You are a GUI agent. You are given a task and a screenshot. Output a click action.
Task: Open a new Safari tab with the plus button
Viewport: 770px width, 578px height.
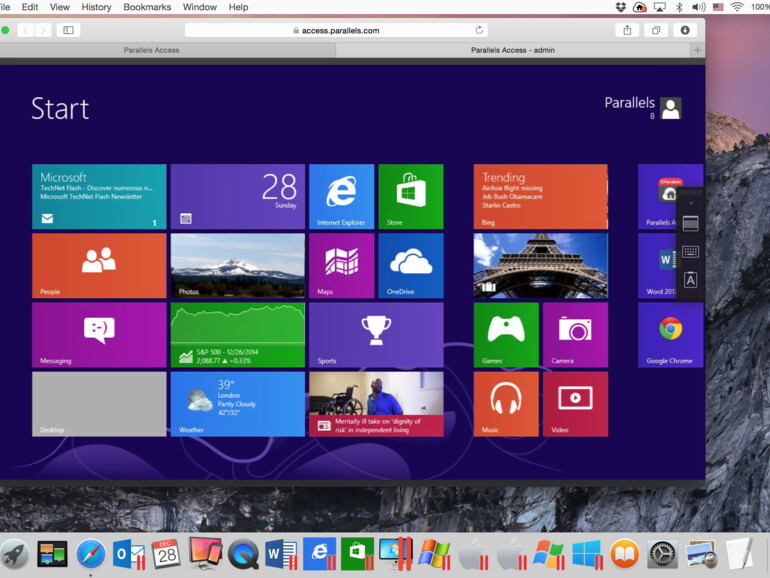tap(697, 50)
